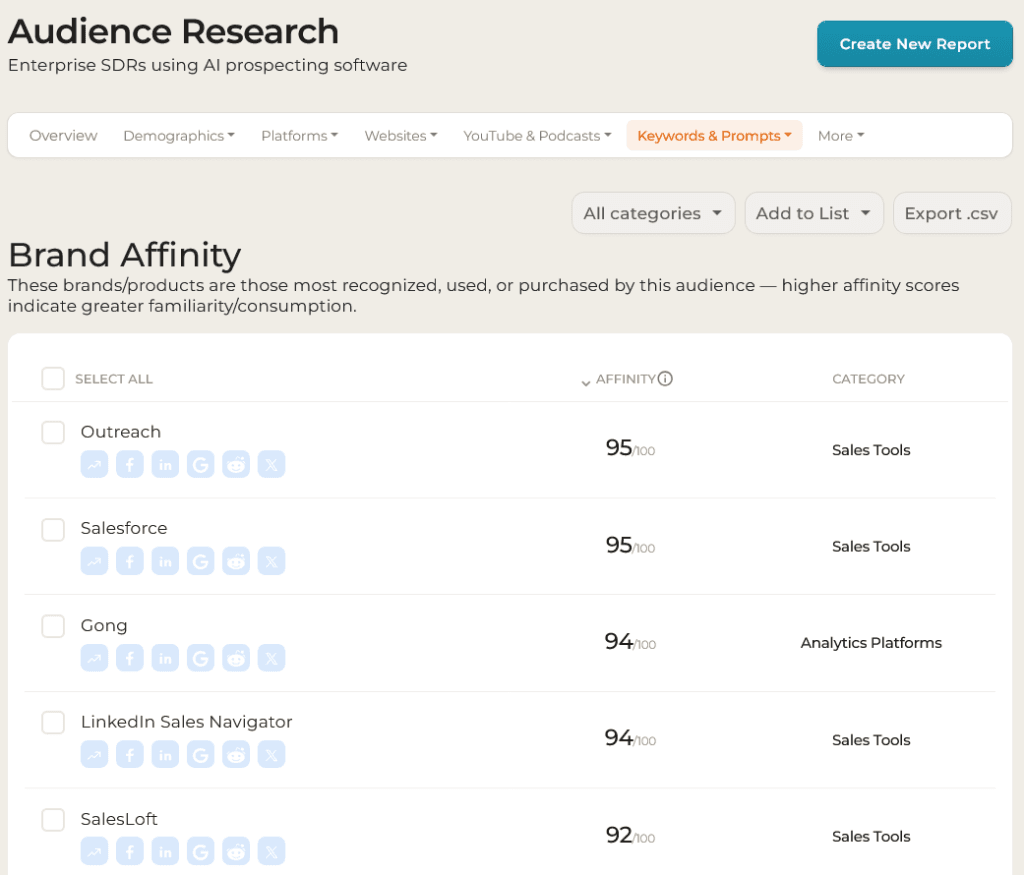This screenshot has width=1024, height=875.
Task: Click Outreach's 95/100 affinity score
Action: click(630, 448)
